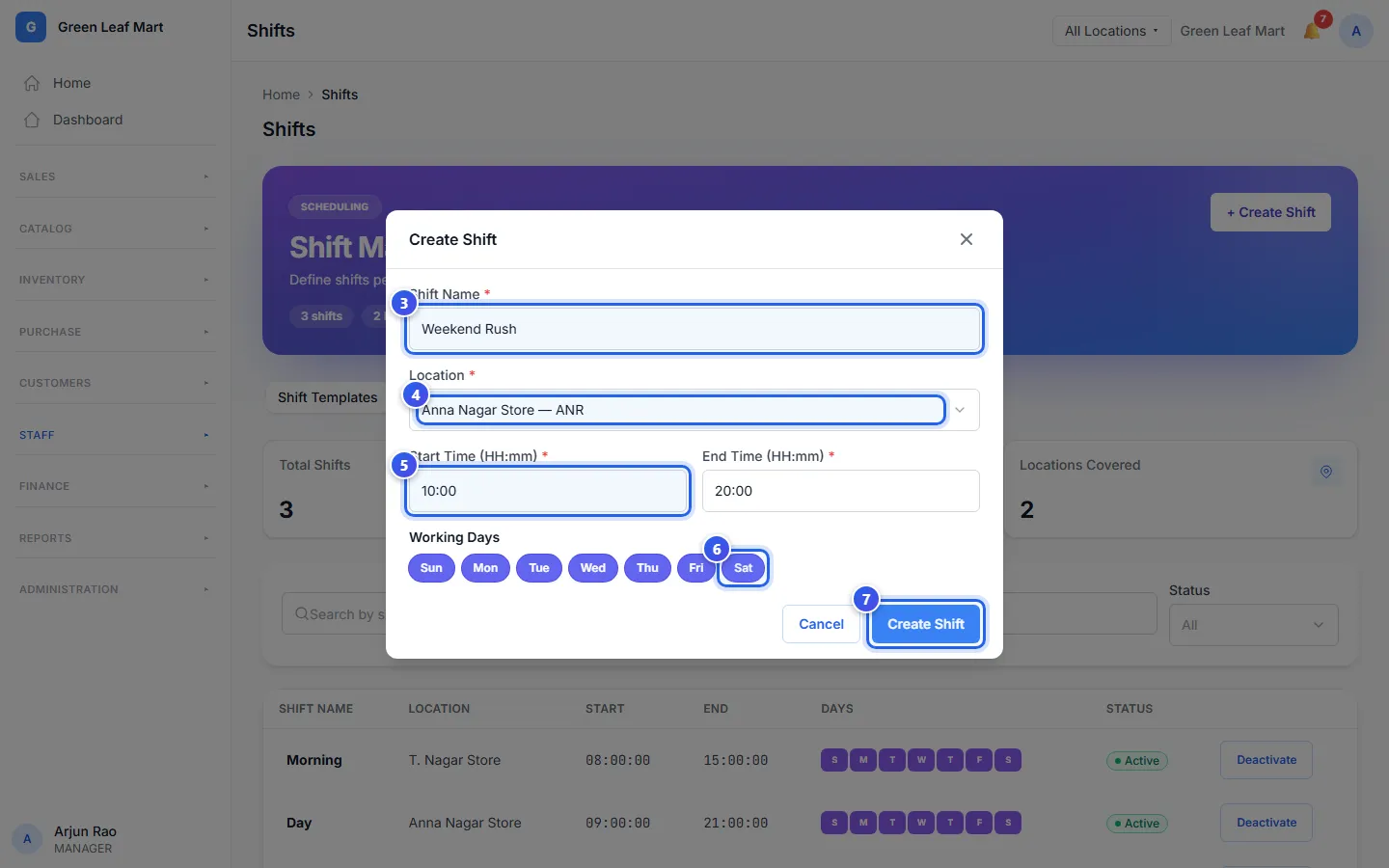Cancel the Create Shift dialog

click(x=821, y=624)
